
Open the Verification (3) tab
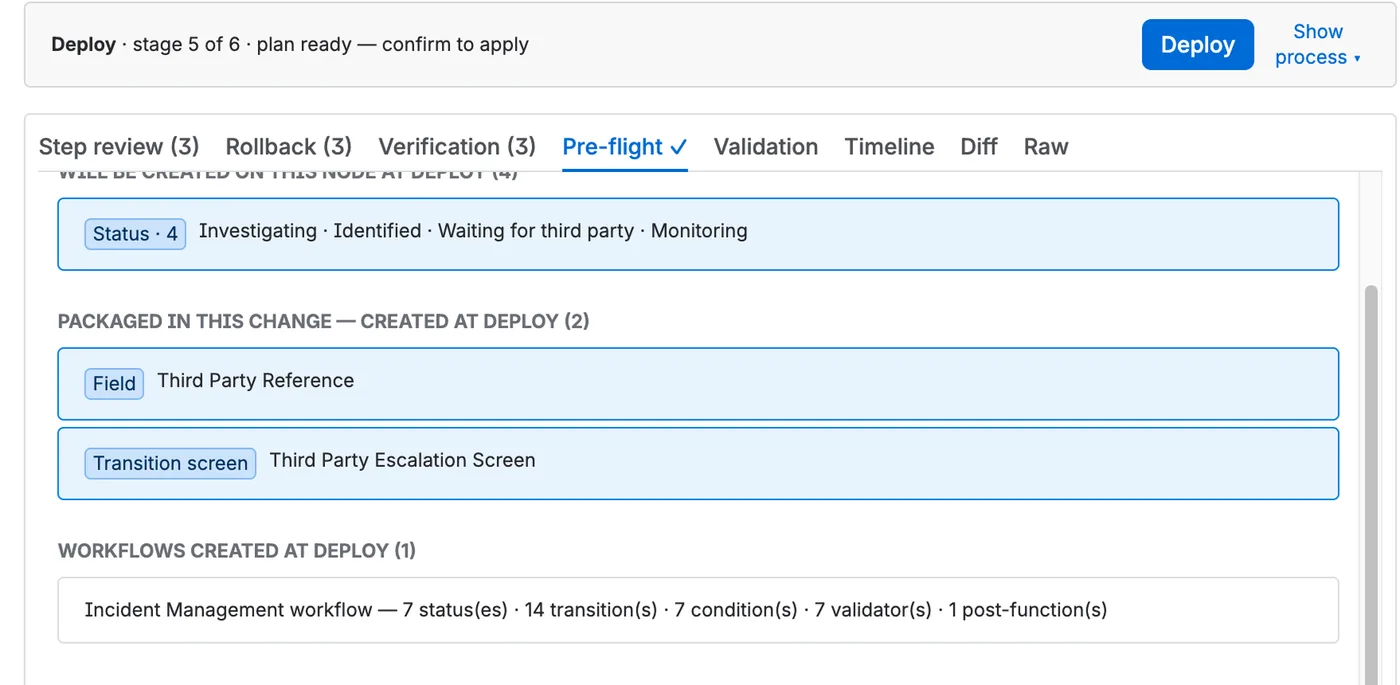coord(457,147)
